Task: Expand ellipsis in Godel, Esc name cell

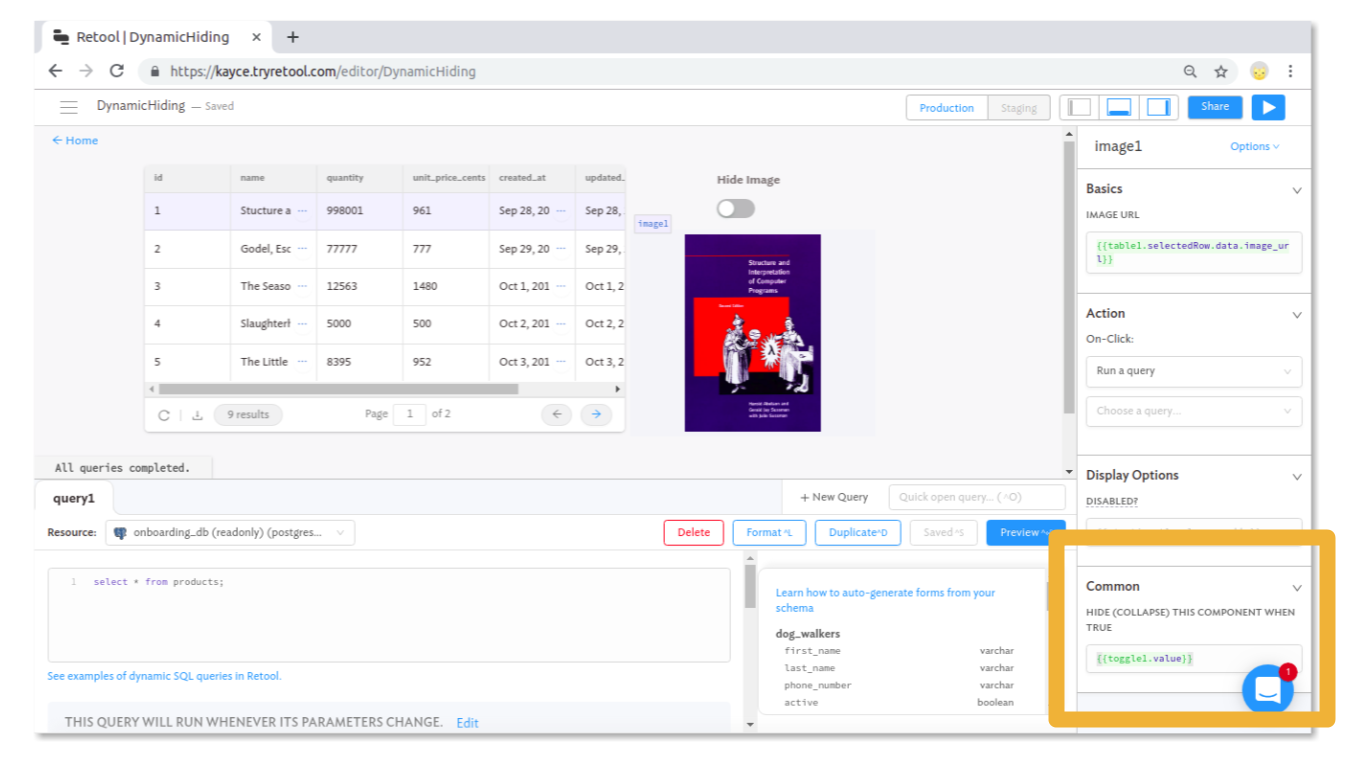Action: (x=302, y=249)
